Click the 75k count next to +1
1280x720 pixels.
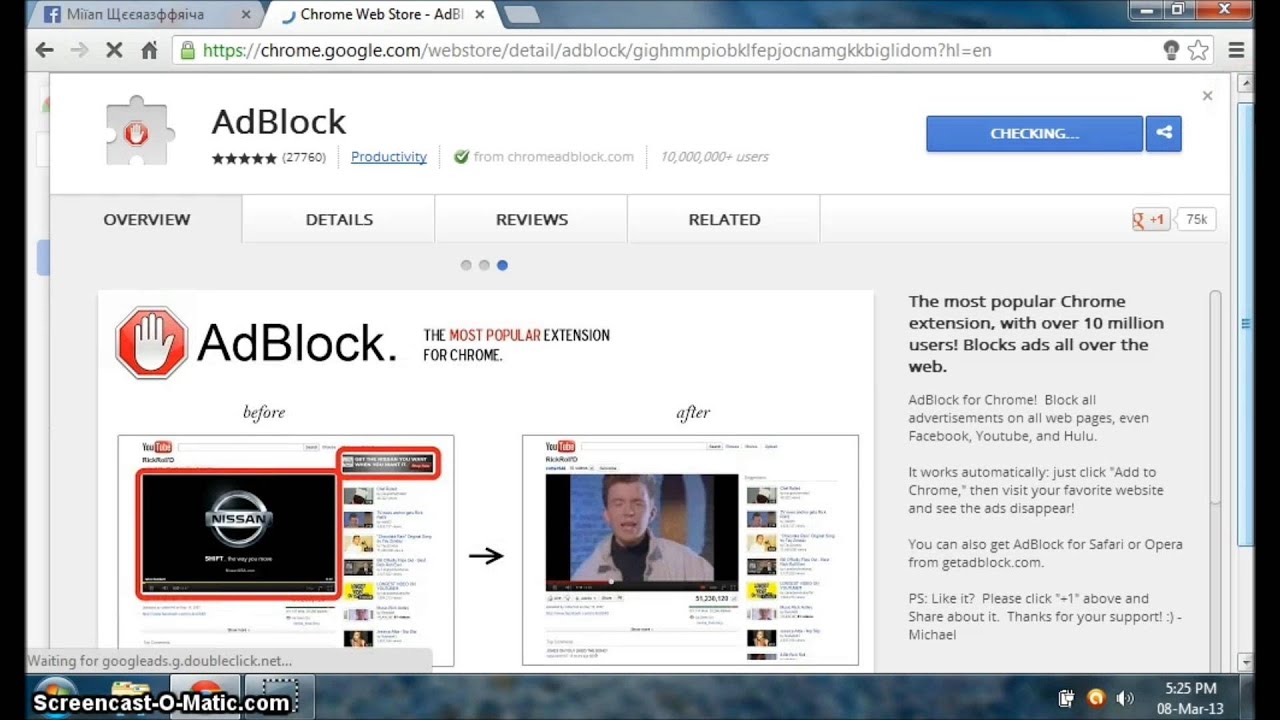click(x=1196, y=220)
